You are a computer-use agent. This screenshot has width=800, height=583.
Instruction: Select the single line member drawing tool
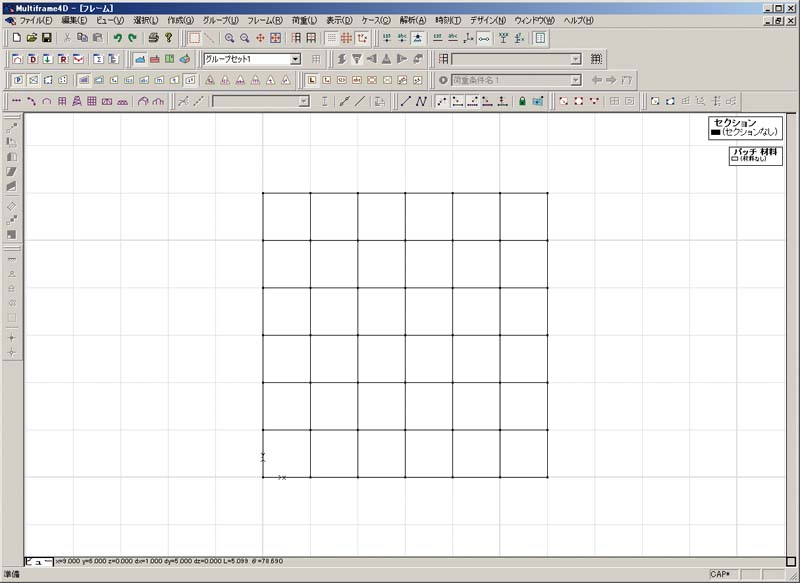point(406,101)
